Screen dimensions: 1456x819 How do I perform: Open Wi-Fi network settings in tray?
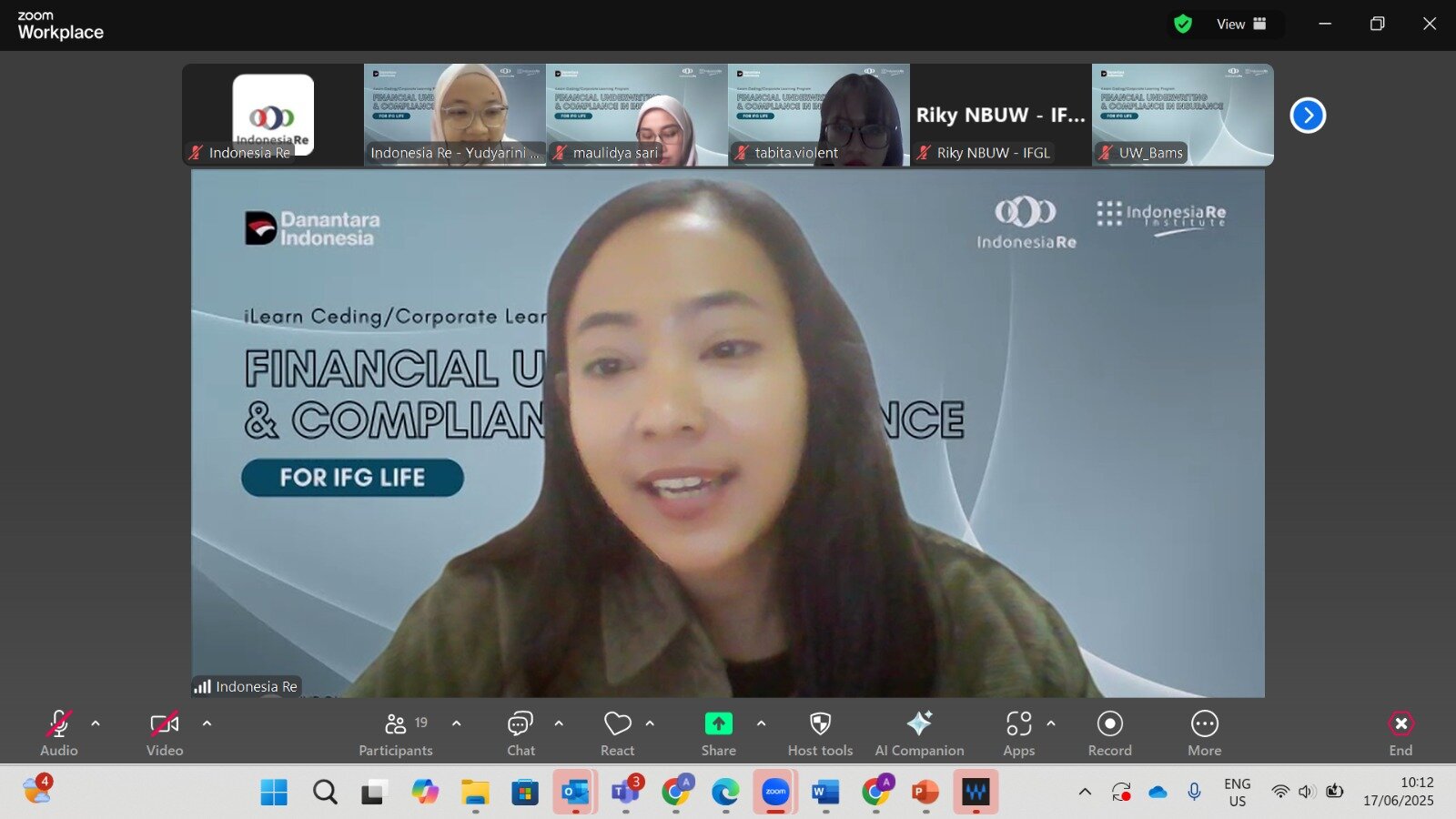tap(1280, 792)
